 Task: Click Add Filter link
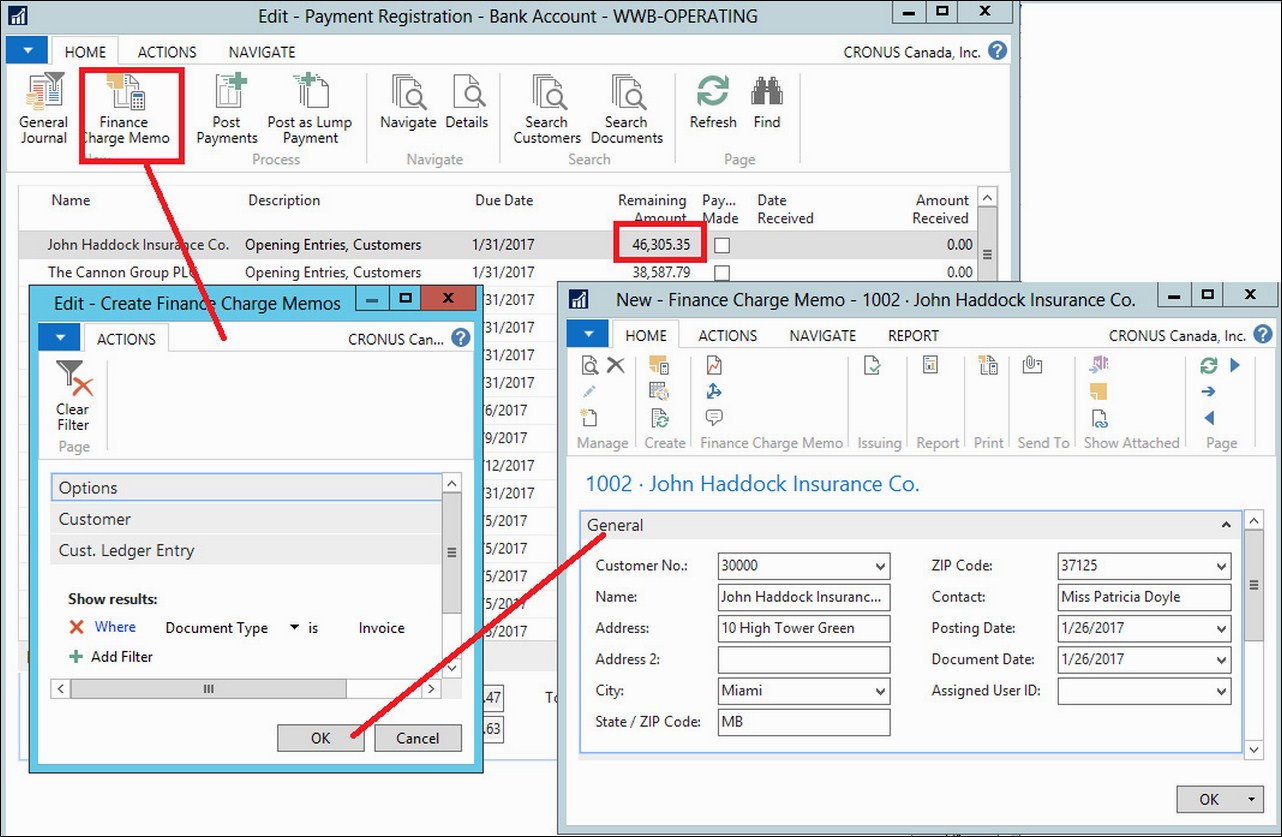point(110,657)
